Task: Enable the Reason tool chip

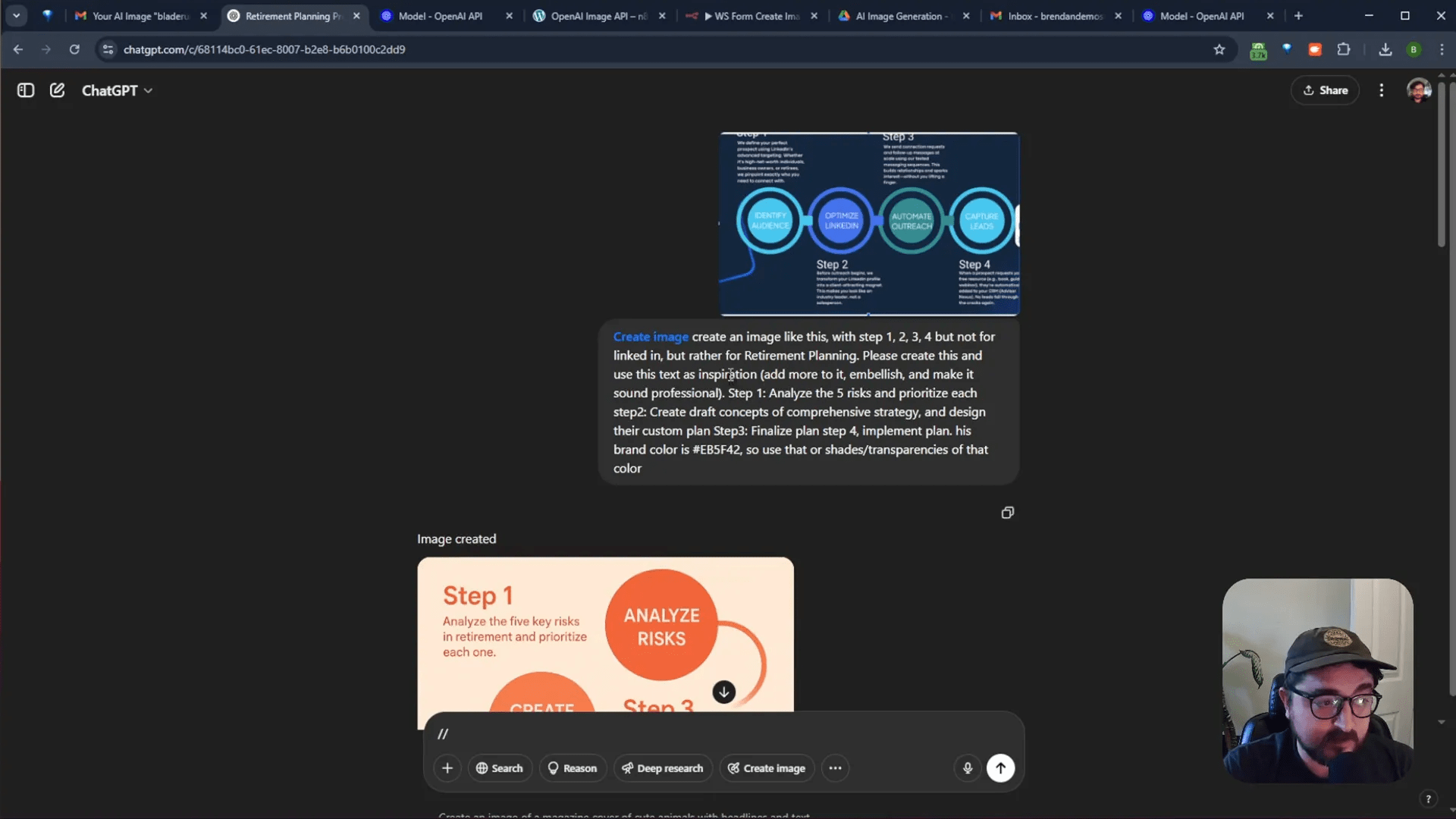Action: pyautogui.click(x=573, y=768)
